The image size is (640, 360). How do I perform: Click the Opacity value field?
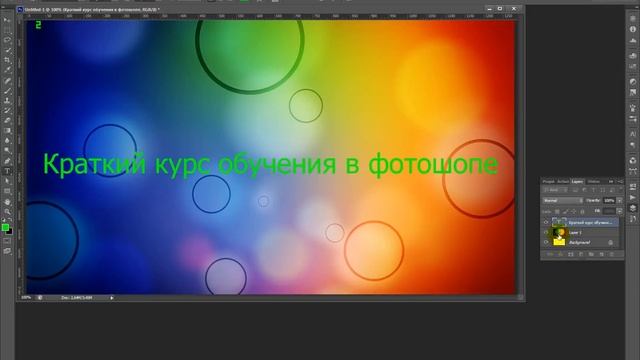click(609, 200)
